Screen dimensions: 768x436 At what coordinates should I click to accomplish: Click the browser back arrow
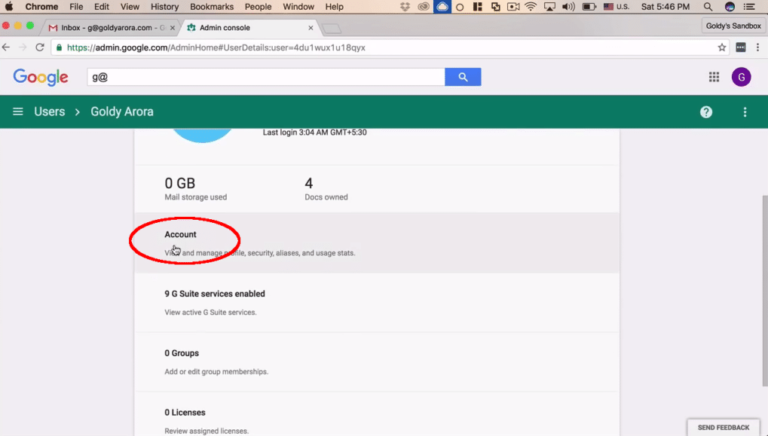click(x=6, y=48)
